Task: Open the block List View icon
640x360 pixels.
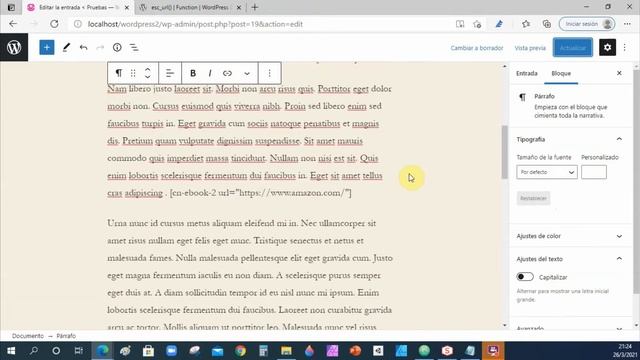Action: tap(134, 48)
